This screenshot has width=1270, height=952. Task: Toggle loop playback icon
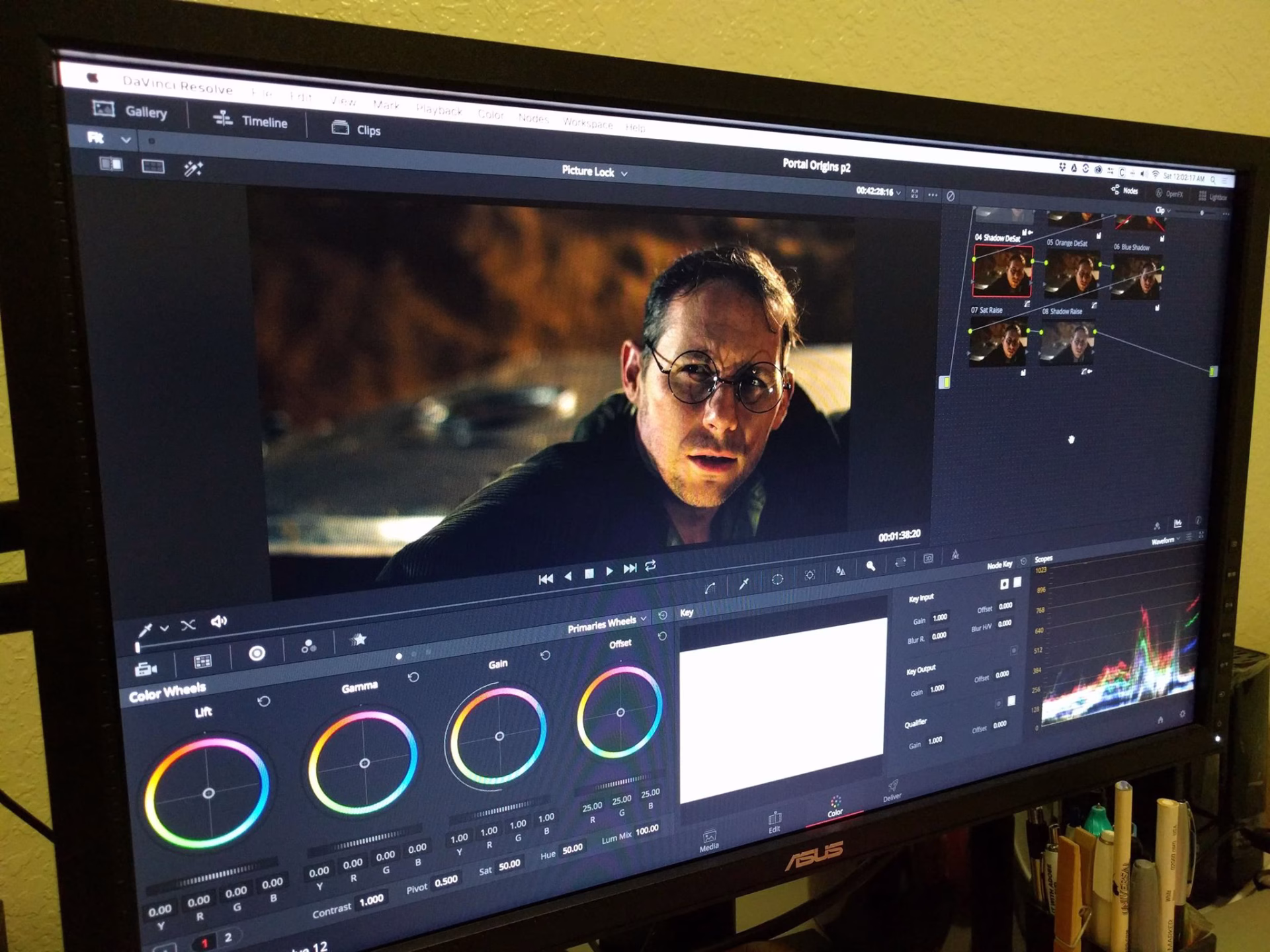coord(650,566)
